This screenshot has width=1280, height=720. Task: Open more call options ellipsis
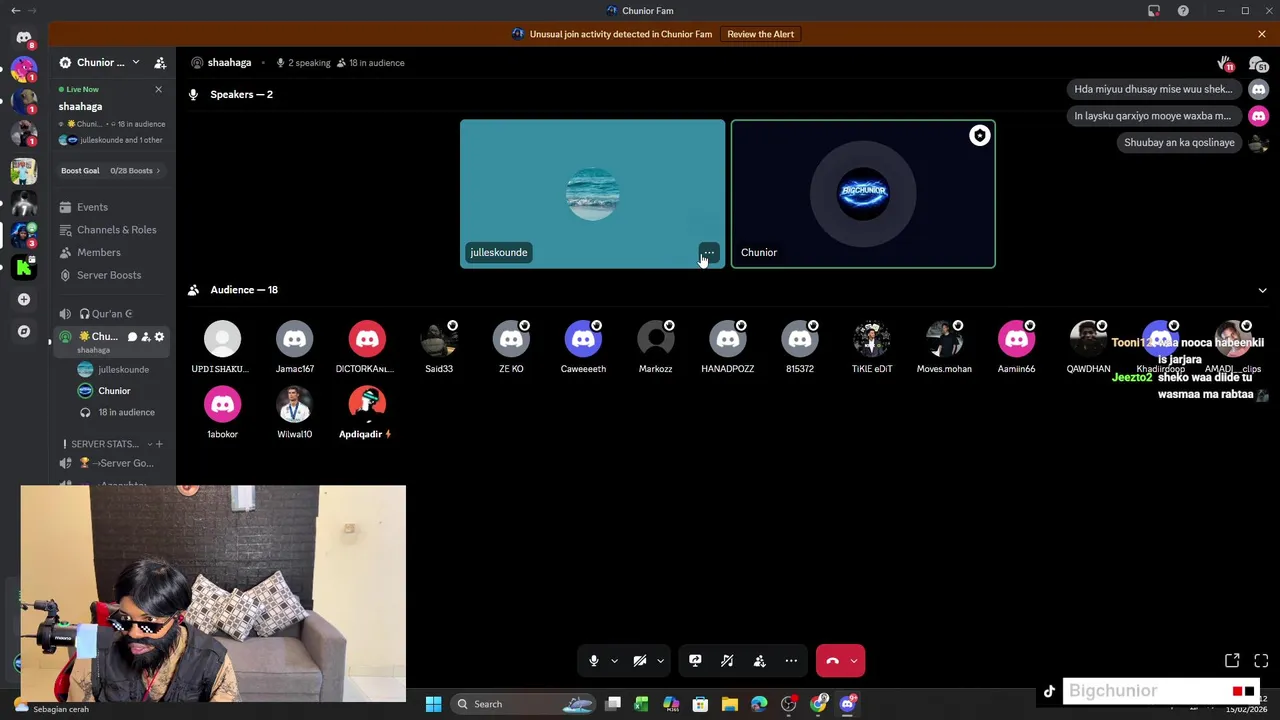(x=791, y=661)
